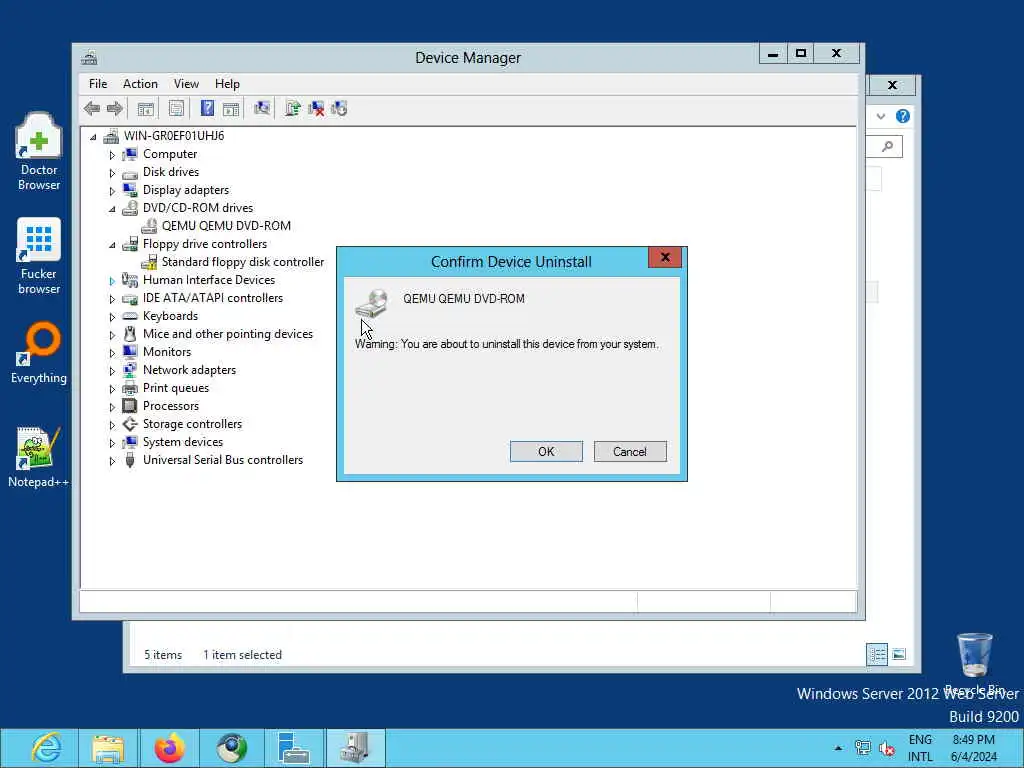Click Cancel in Confirm Device Uninstall dialog
The image size is (1024, 768).
click(630, 451)
